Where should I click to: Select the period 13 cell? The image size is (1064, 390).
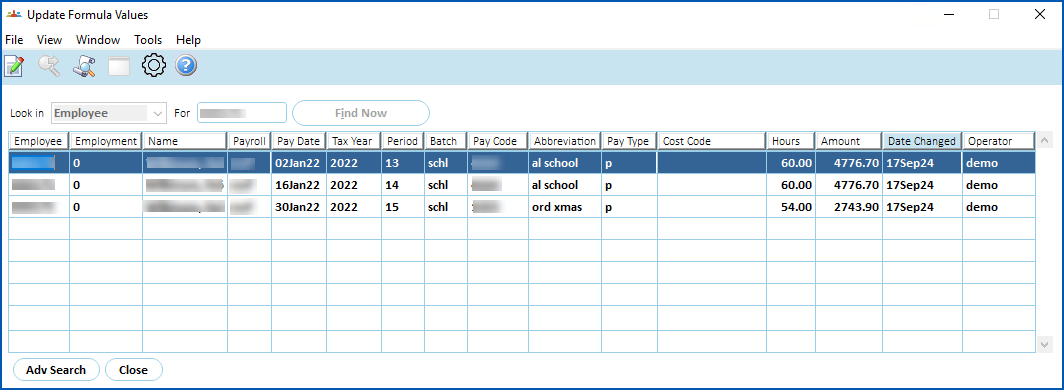[x=403, y=163]
